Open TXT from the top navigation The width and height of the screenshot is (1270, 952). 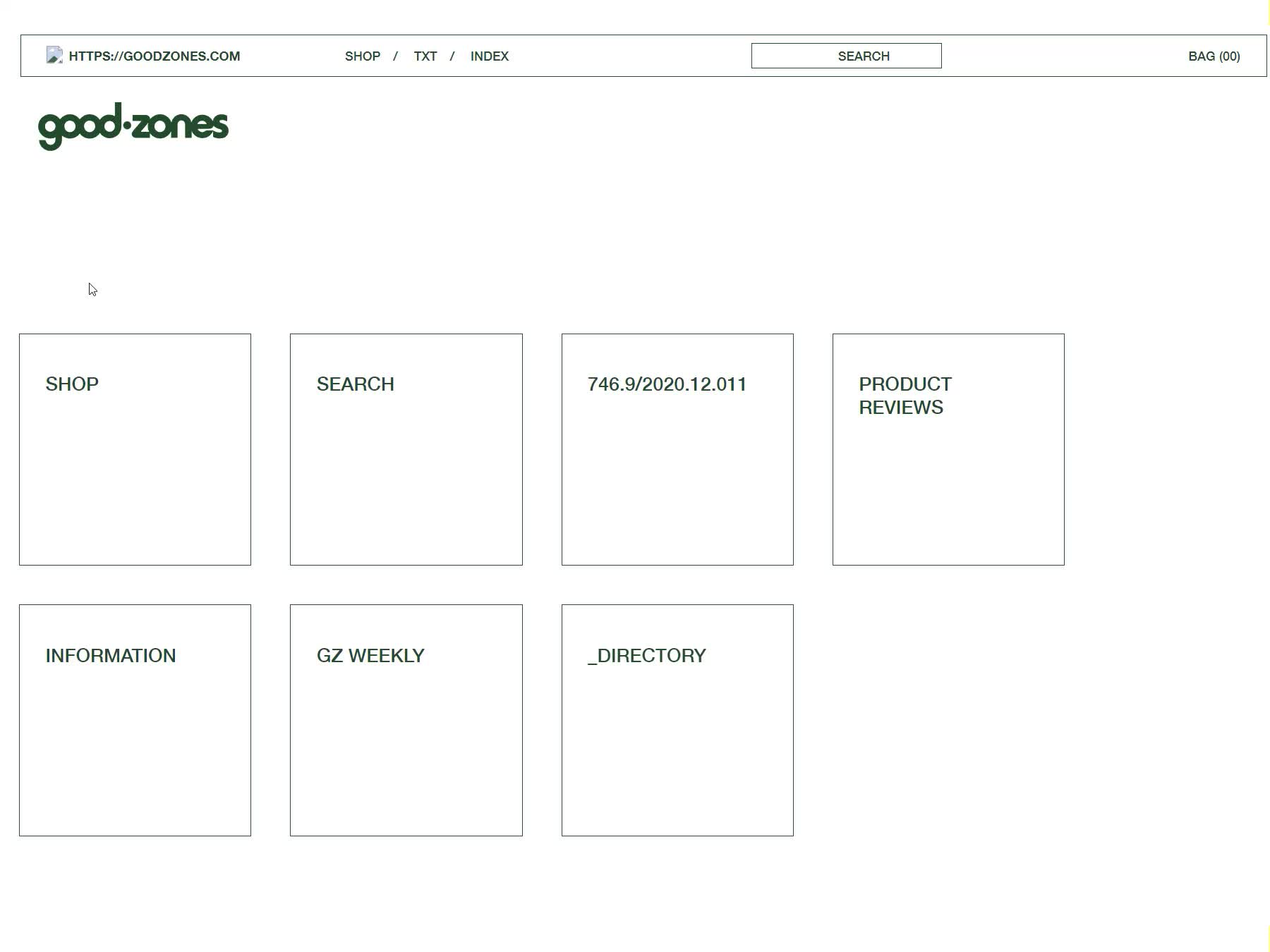(425, 56)
